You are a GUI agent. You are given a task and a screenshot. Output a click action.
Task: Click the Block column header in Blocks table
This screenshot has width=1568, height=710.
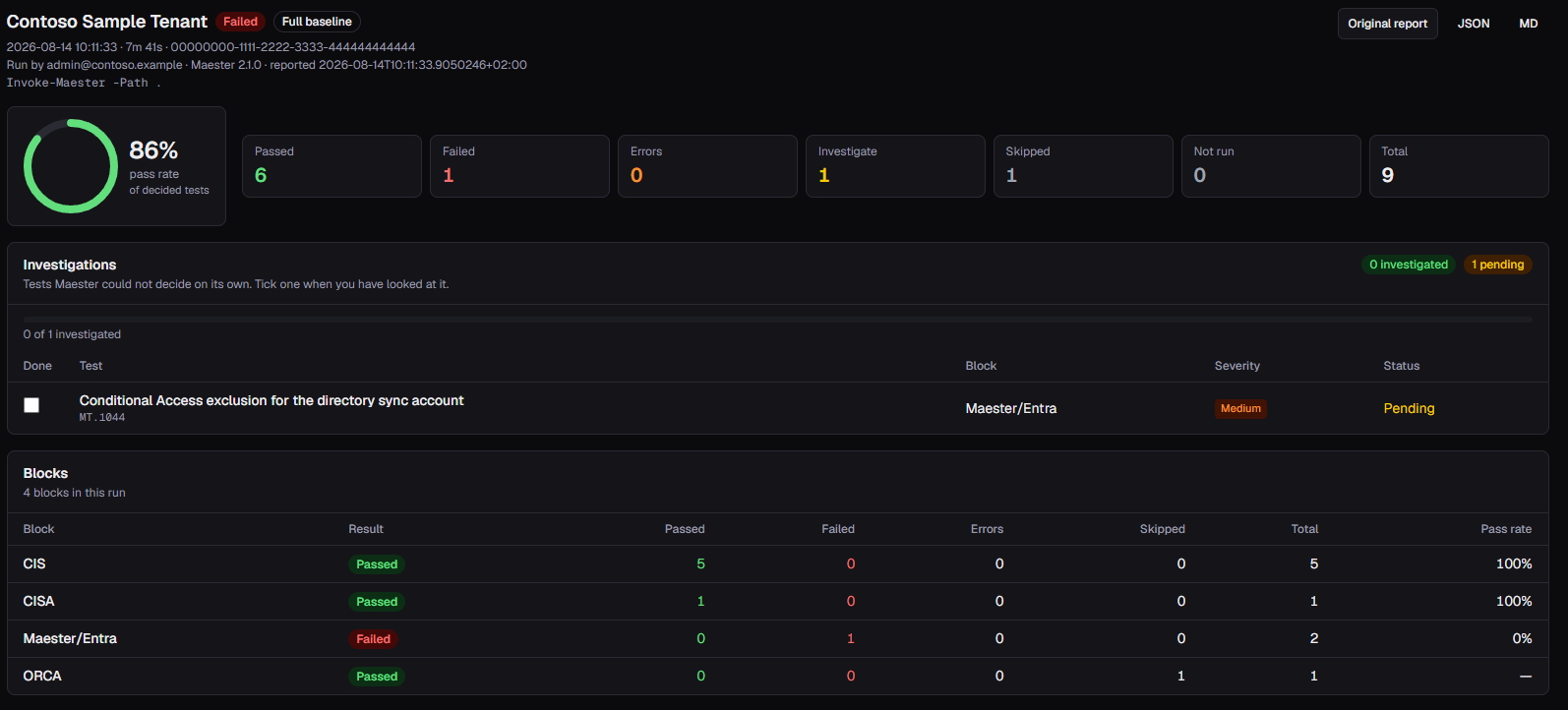pyautogui.click(x=38, y=529)
